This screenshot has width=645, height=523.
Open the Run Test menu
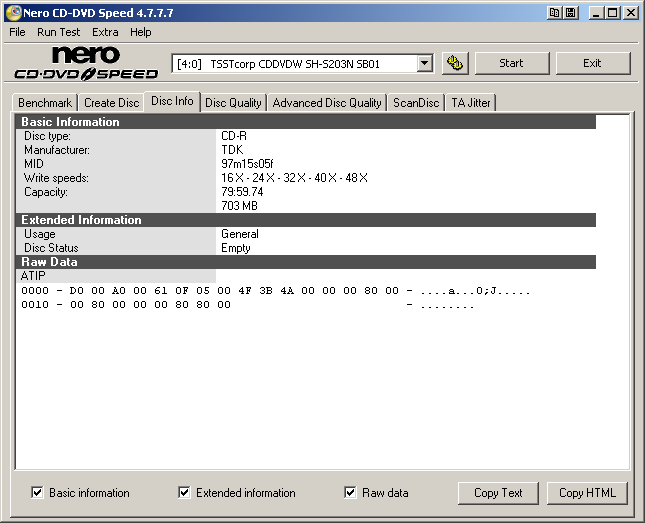coord(59,32)
